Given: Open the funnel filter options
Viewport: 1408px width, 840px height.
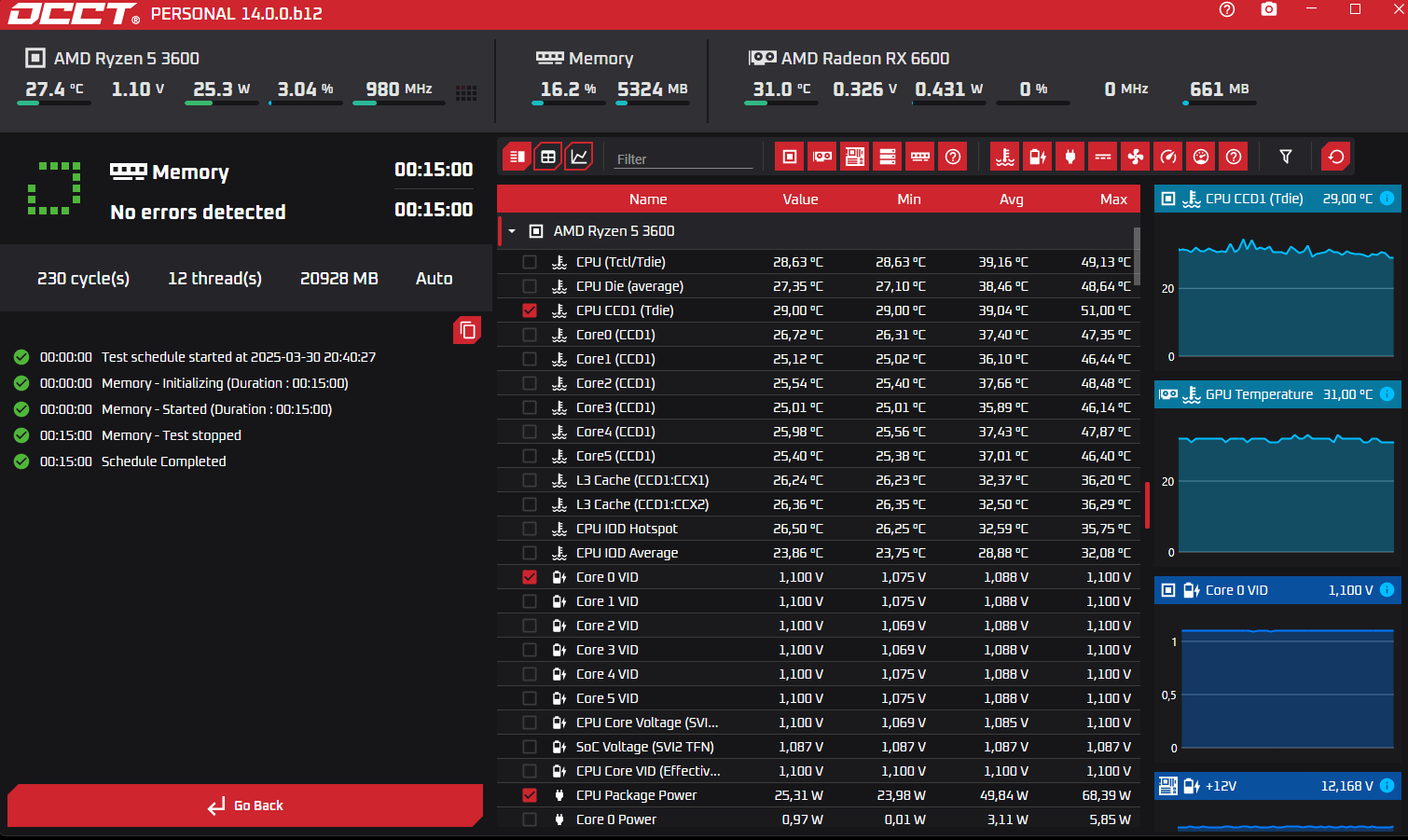Looking at the screenshot, I should 1285,157.
